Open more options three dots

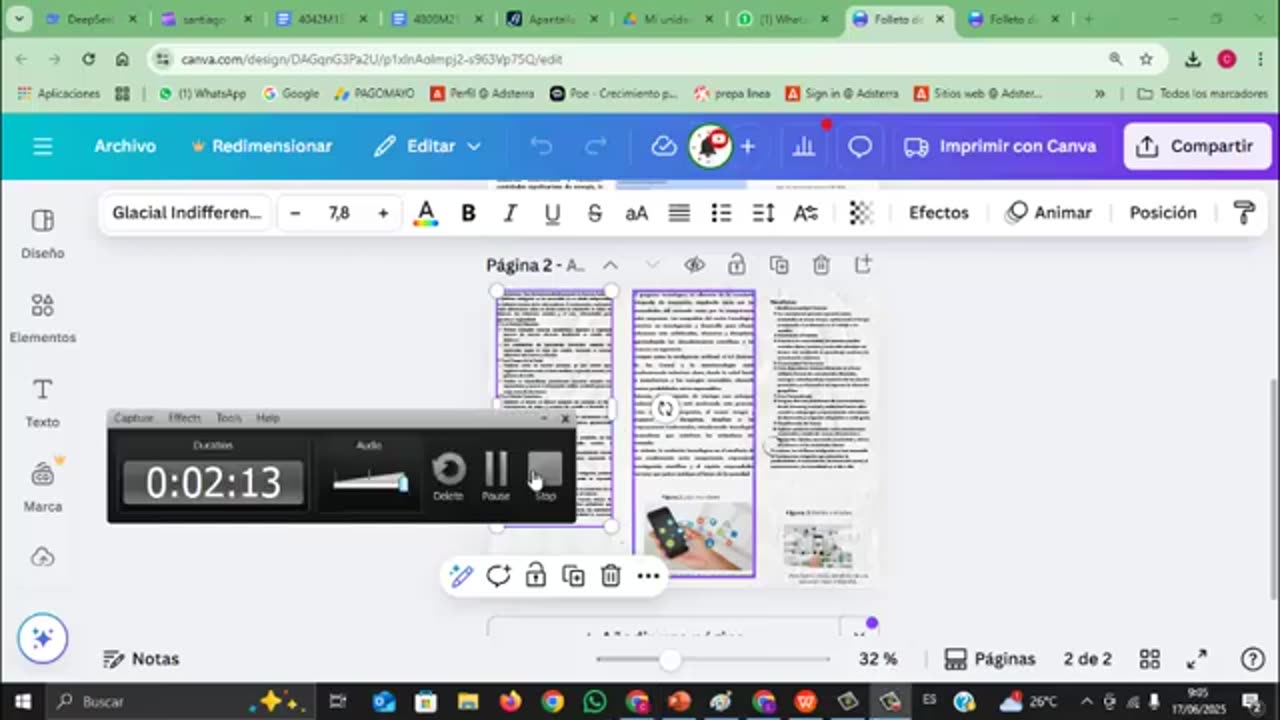pyautogui.click(x=648, y=576)
